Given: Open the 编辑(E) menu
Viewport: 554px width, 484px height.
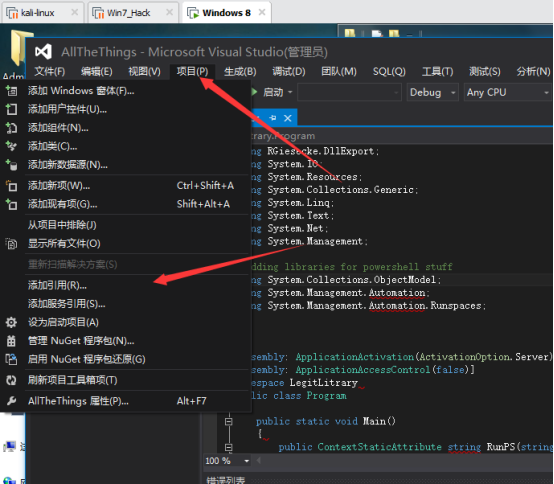Looking at the screenshot, I should click(x=96, y=71).
